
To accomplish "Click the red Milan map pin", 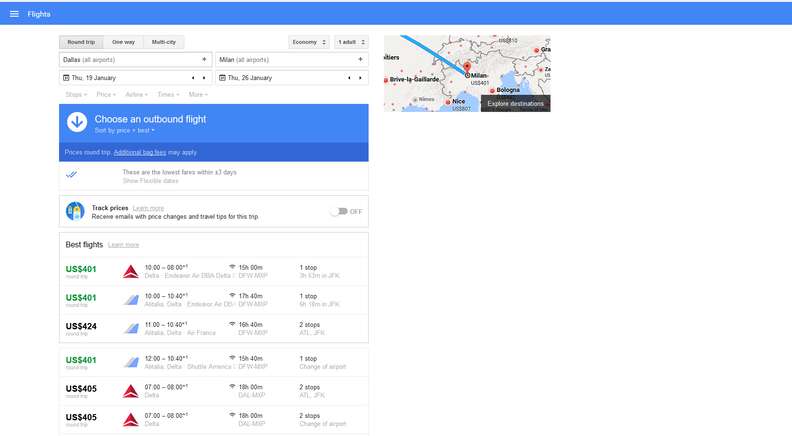I will 467,67.
